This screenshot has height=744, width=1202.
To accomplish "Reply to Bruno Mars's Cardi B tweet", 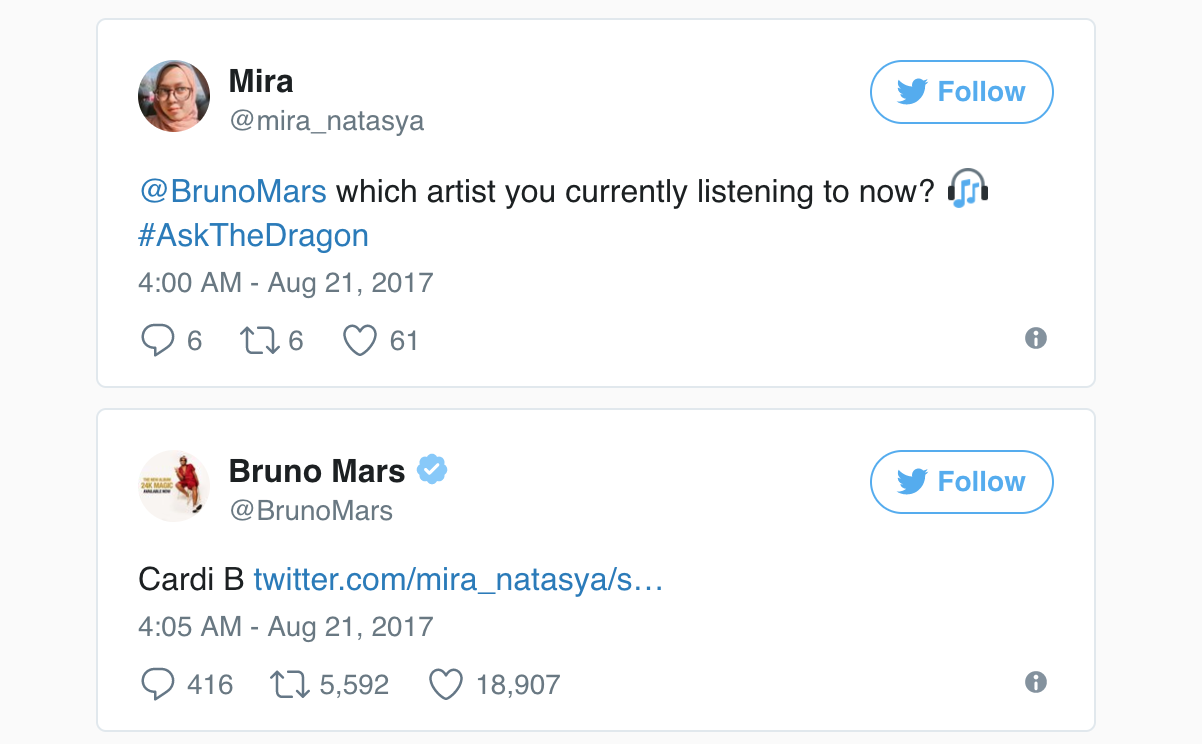I will click(158, 685).
